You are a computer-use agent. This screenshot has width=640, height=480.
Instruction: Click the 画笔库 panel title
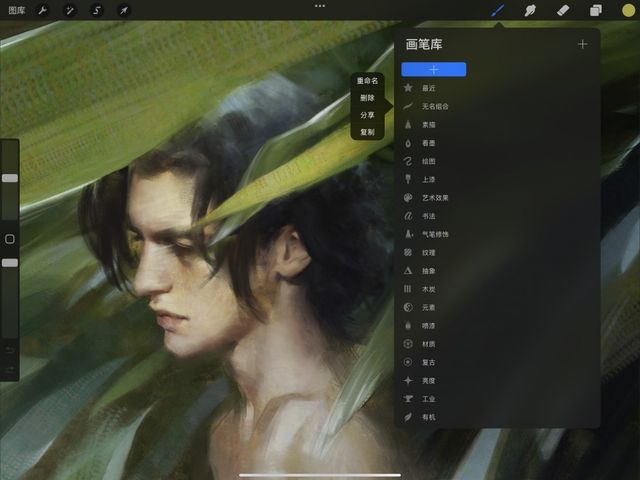tap(424, 44)
